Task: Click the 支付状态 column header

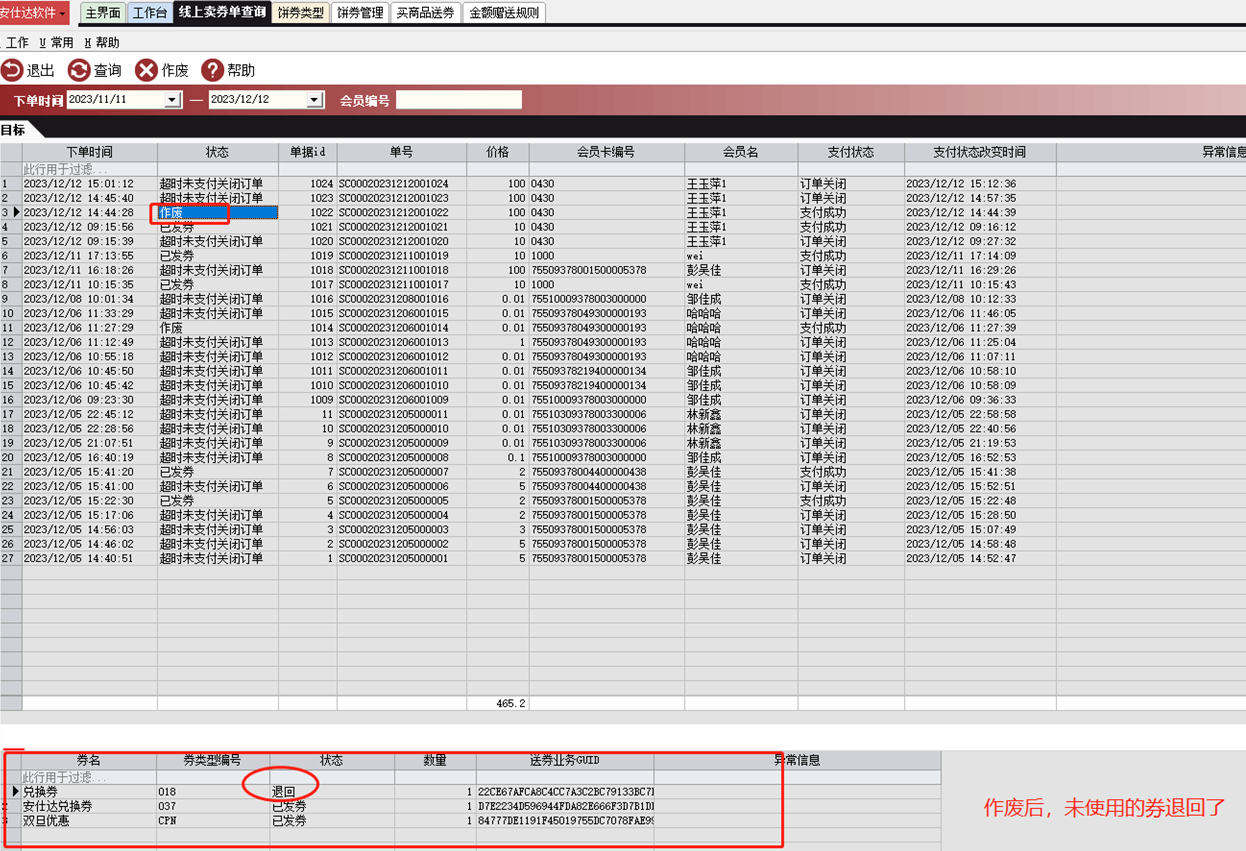Action: pos(850,152)
